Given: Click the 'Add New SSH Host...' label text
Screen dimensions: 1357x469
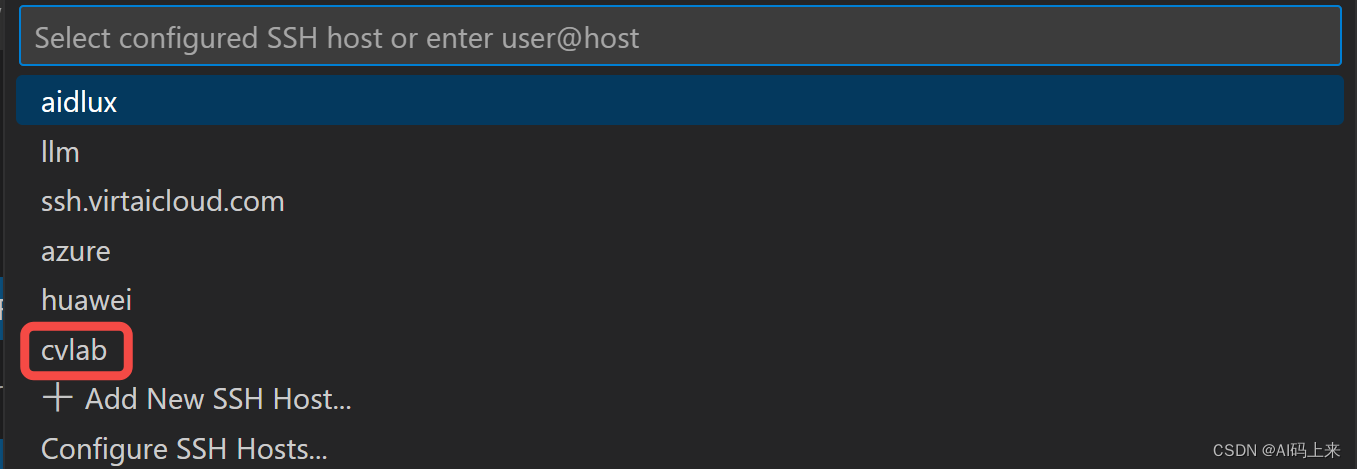Looking at the screenshot, I should 218,399.
